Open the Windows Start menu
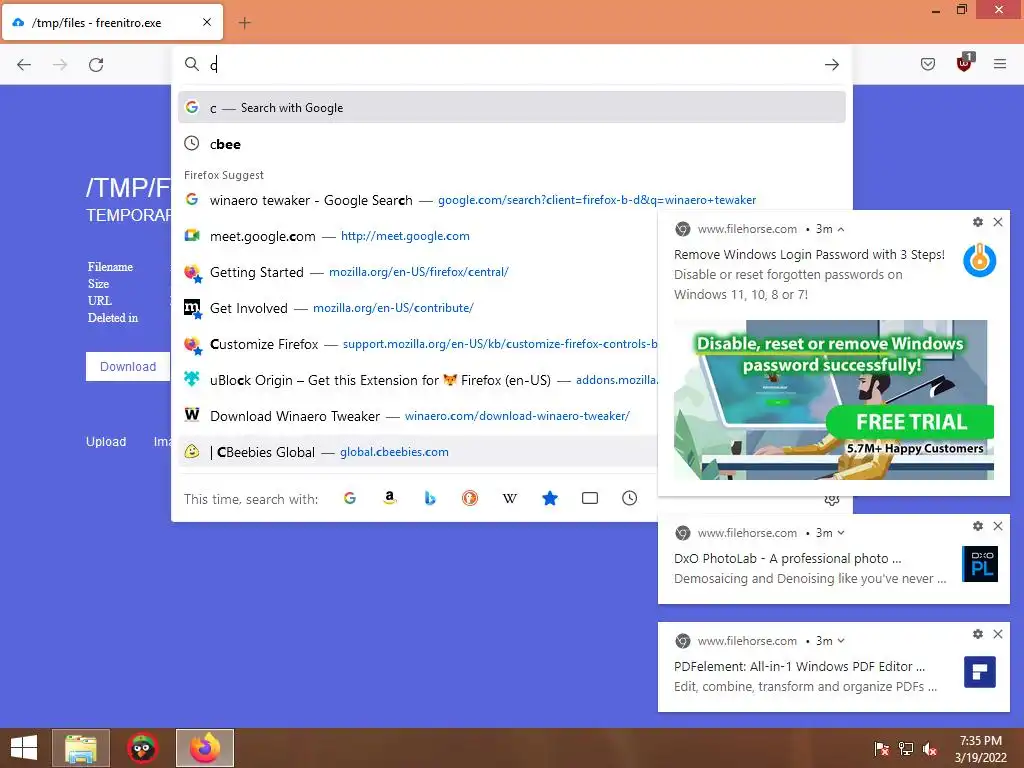Viewport: 1024px width, 768px height. (24, 748)
